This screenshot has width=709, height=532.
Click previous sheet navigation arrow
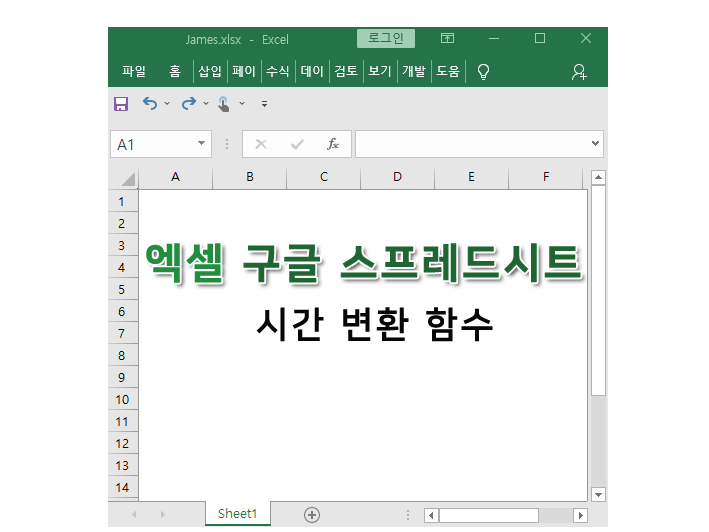(x=134, y=514)
